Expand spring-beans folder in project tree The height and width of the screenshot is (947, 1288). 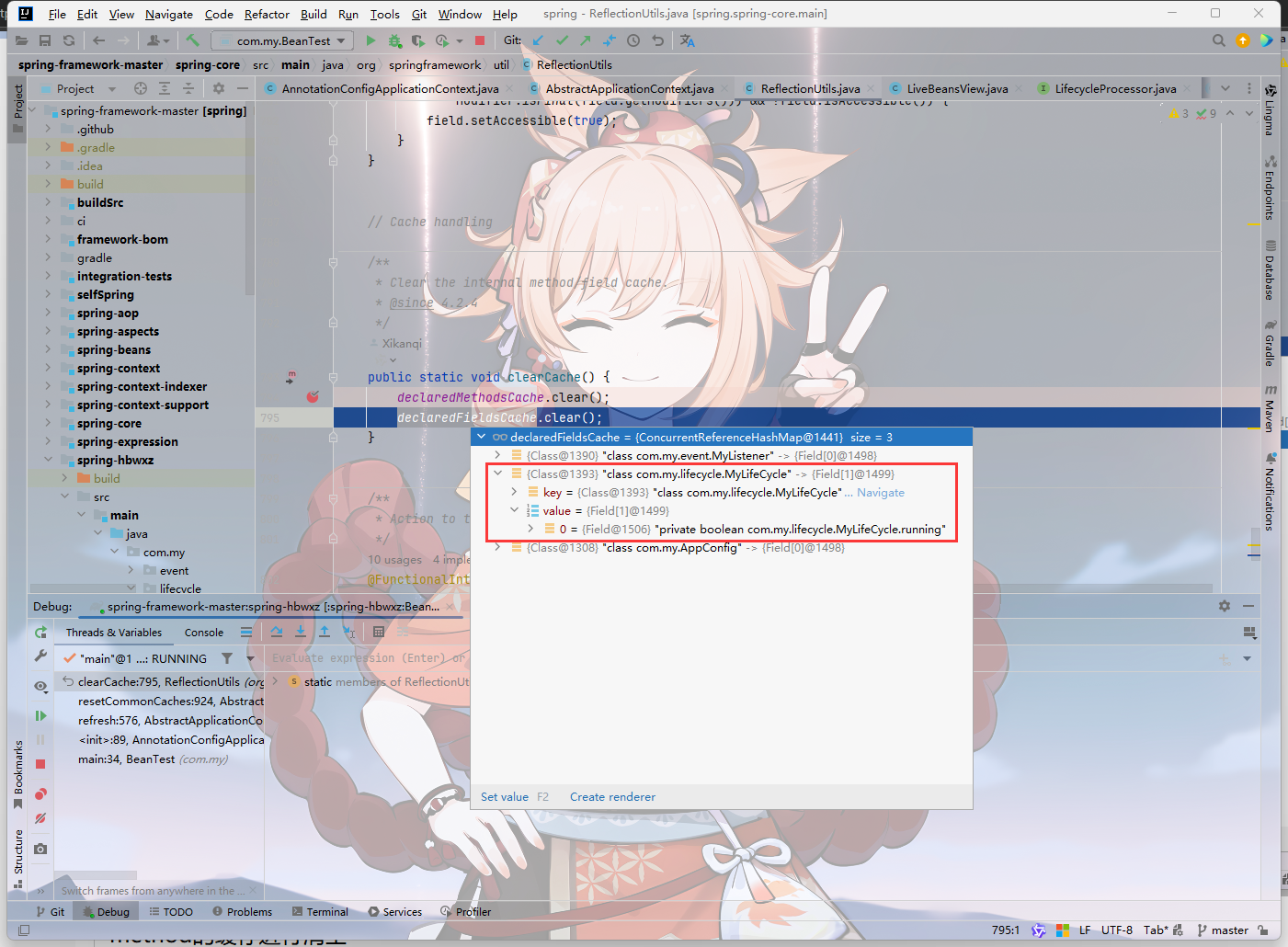[48, 349]
